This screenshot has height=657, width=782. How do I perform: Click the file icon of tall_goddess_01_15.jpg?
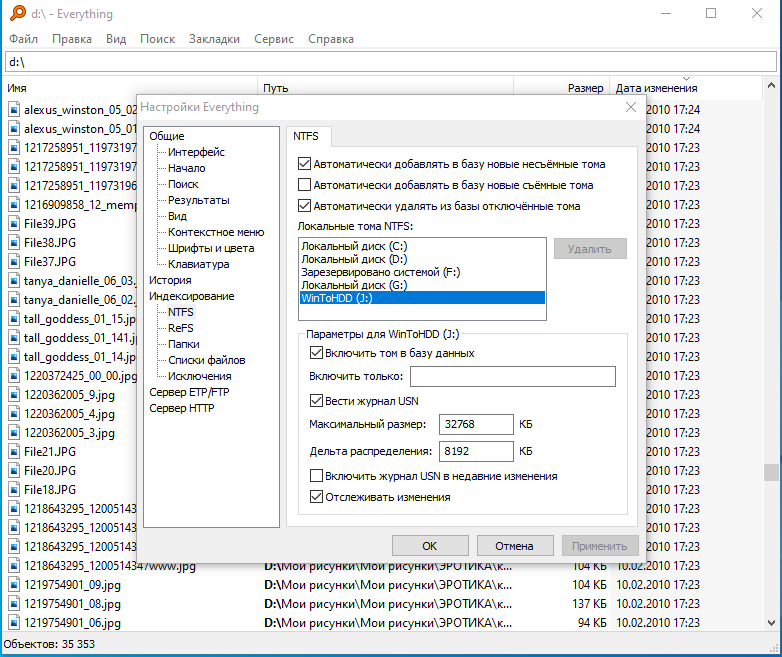click(x=14, y=318)
